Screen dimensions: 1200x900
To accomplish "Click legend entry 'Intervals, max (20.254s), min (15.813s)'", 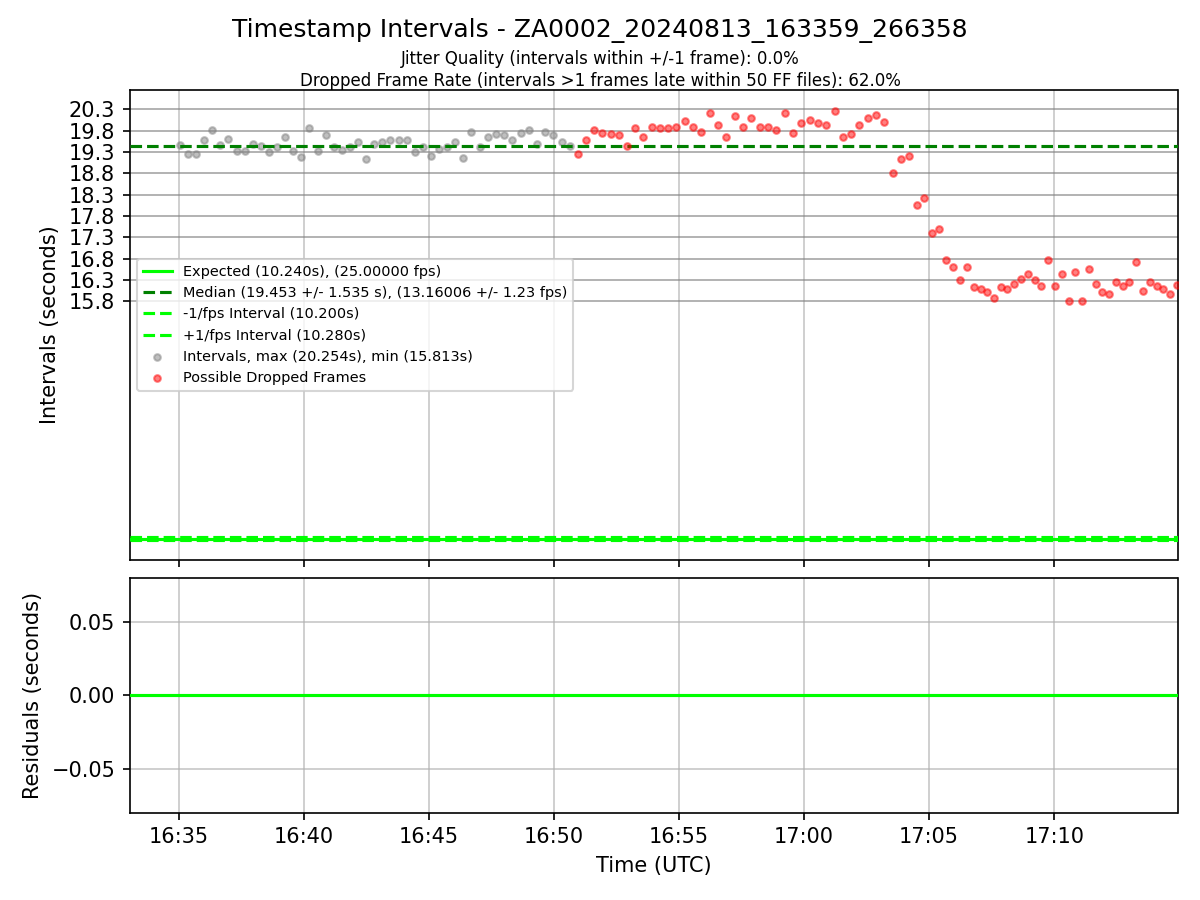I will tap(328, 356).
